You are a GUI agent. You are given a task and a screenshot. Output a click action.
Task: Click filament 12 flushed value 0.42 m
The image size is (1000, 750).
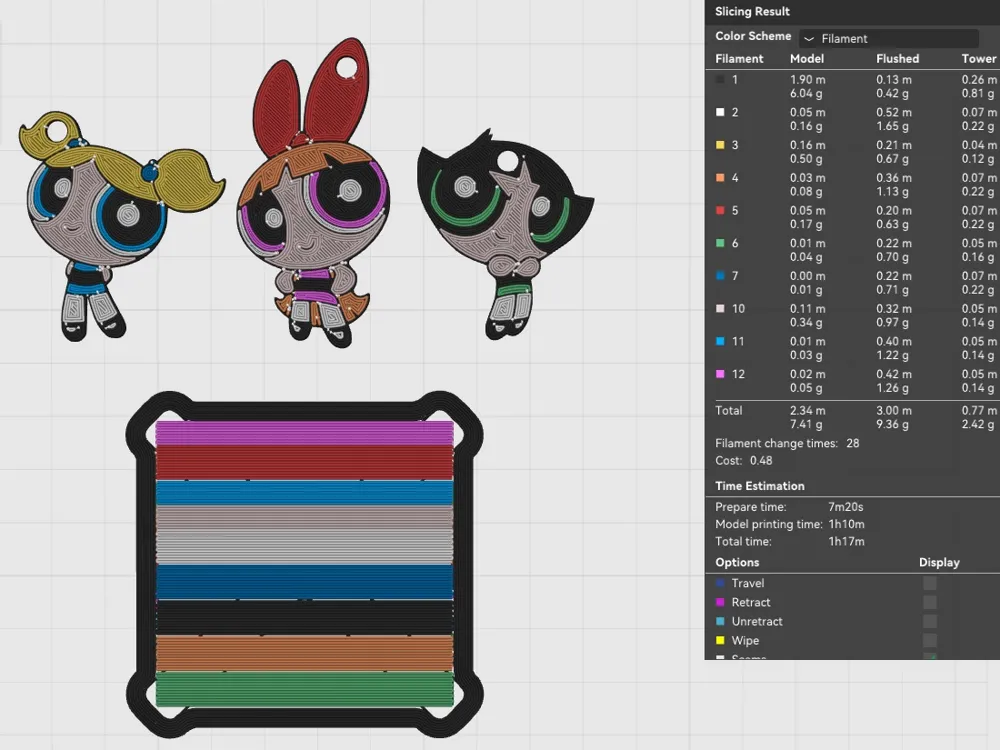tap(893, 374)
